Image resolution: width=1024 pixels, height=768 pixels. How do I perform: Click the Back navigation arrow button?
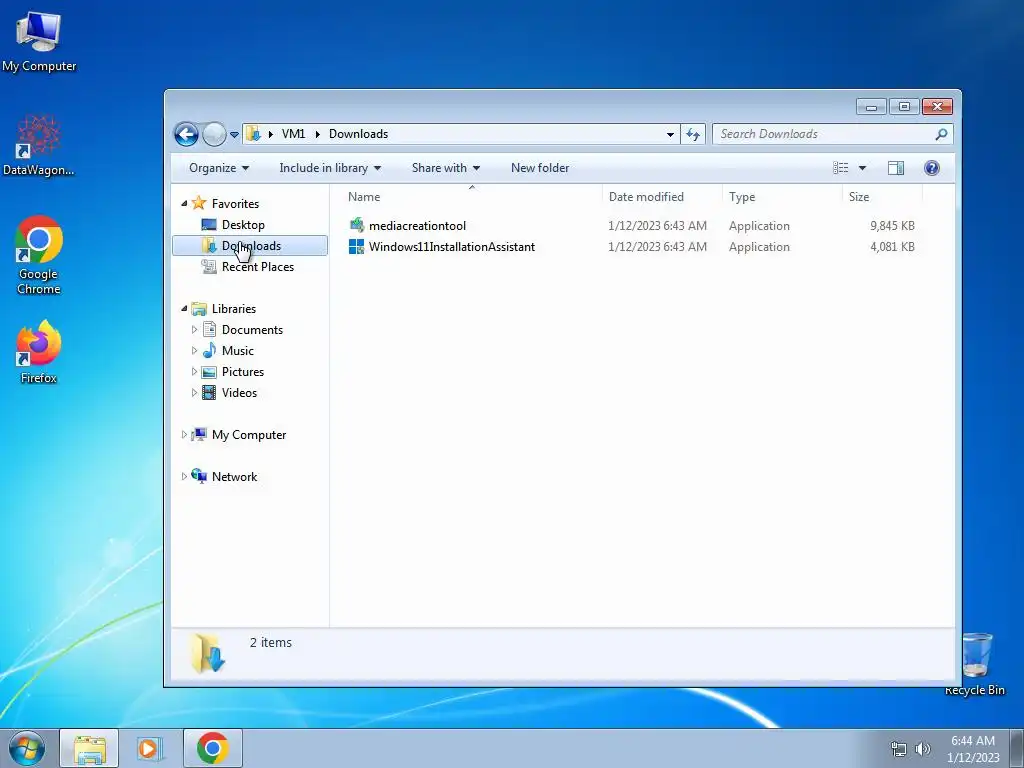point(186,135)
